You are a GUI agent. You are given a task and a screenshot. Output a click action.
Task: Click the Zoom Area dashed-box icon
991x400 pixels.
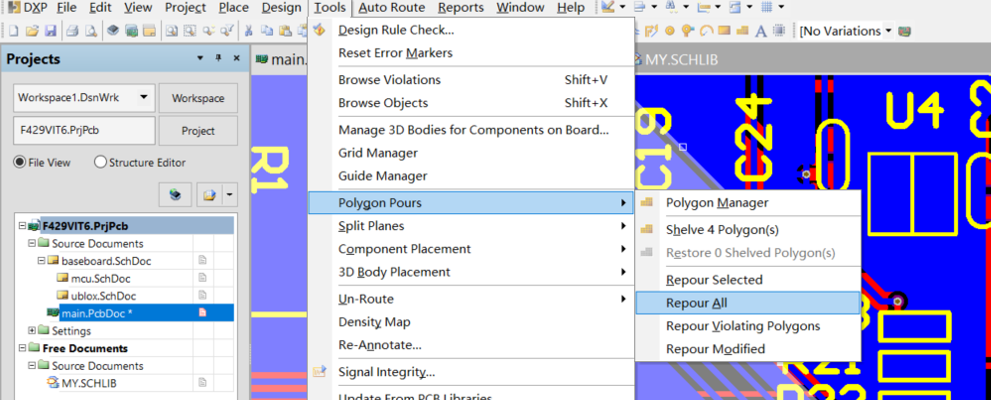click(188, 31)
